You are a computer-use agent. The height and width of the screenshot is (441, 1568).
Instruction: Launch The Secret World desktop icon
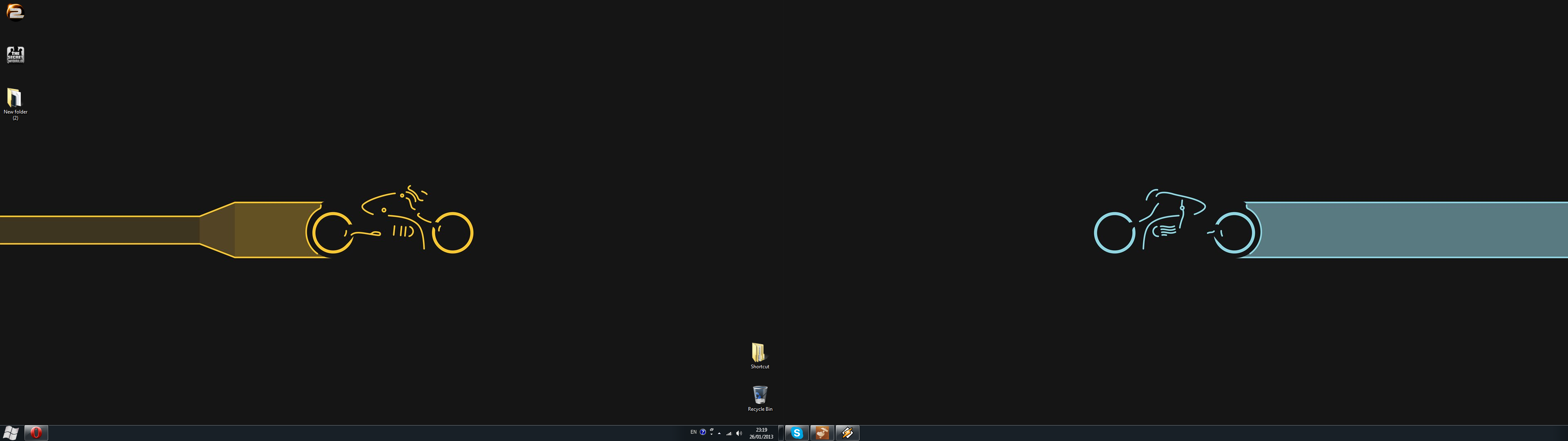pos(15,55)
